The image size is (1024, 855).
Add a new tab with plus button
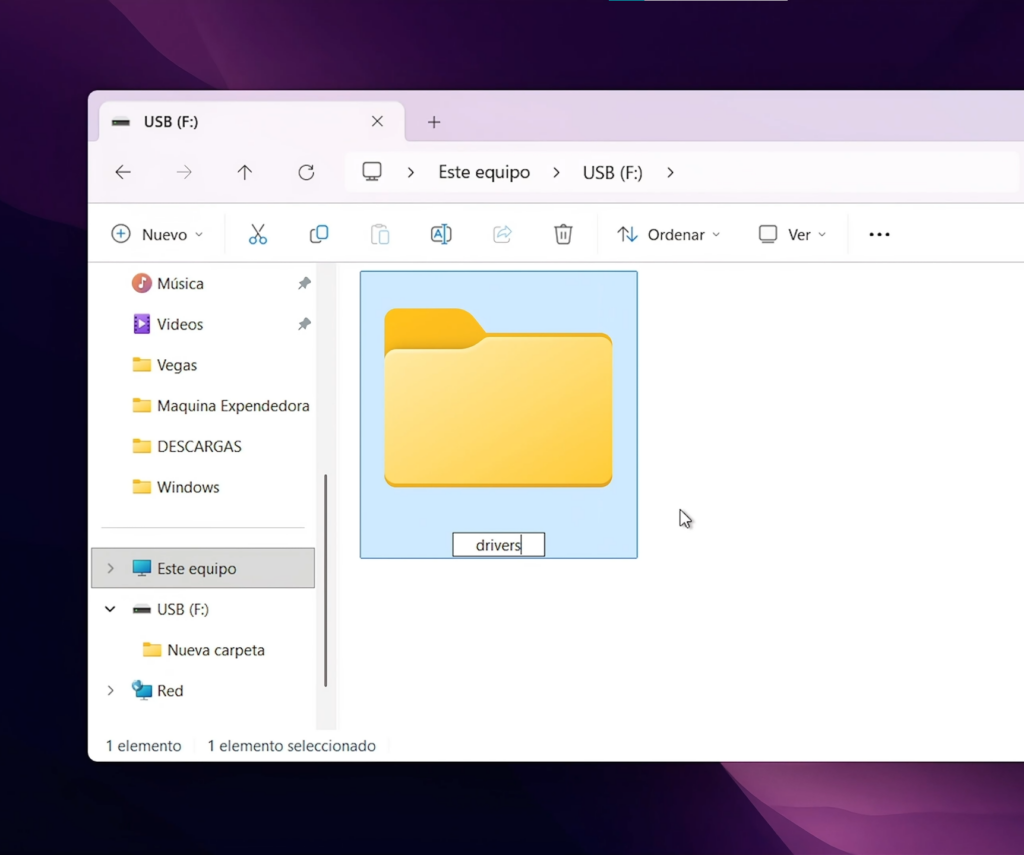[434, 122]
